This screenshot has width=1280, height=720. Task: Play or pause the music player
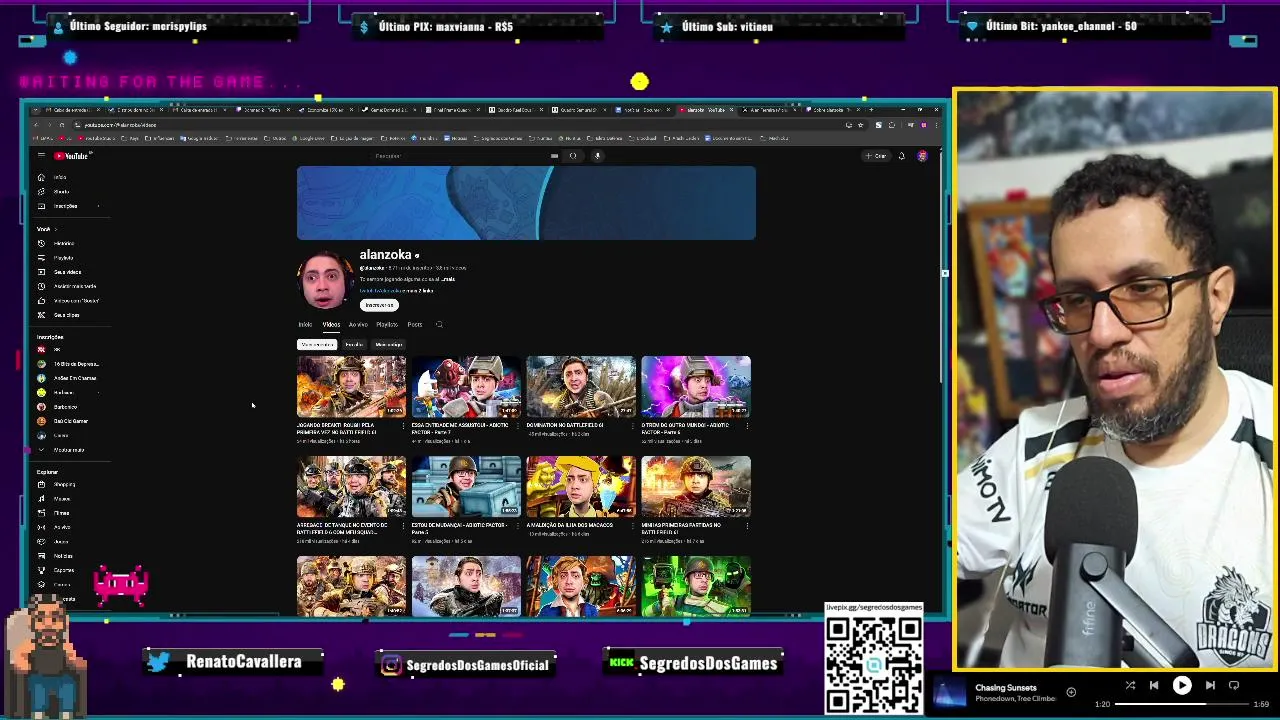point(1182,685)
